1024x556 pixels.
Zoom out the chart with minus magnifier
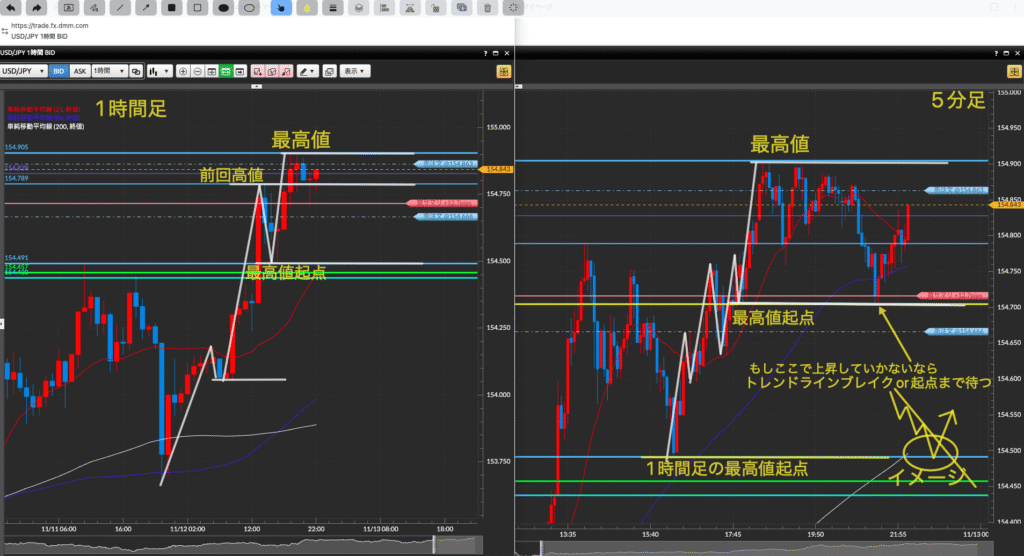198,71
